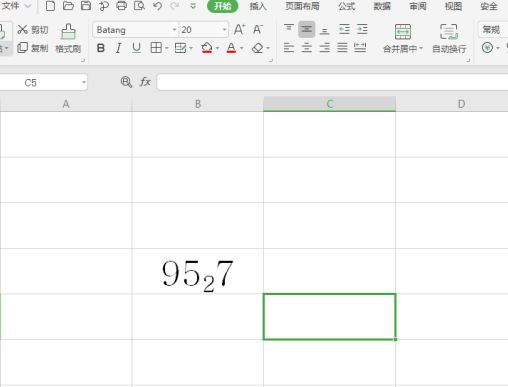The height and width of the screenshot is (387, 508).
Task: Toggle underline formatting
Action: (136, 48)
